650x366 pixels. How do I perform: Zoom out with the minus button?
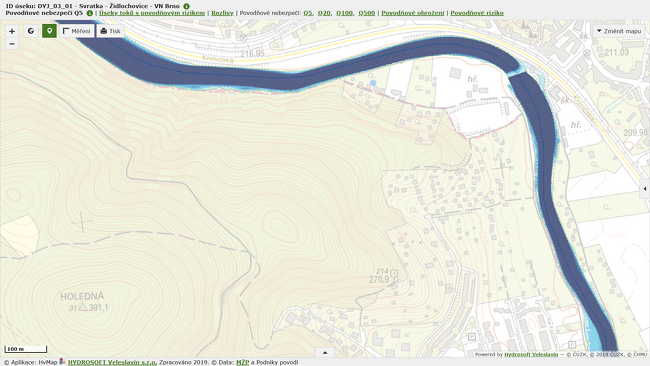click(12, 44)
